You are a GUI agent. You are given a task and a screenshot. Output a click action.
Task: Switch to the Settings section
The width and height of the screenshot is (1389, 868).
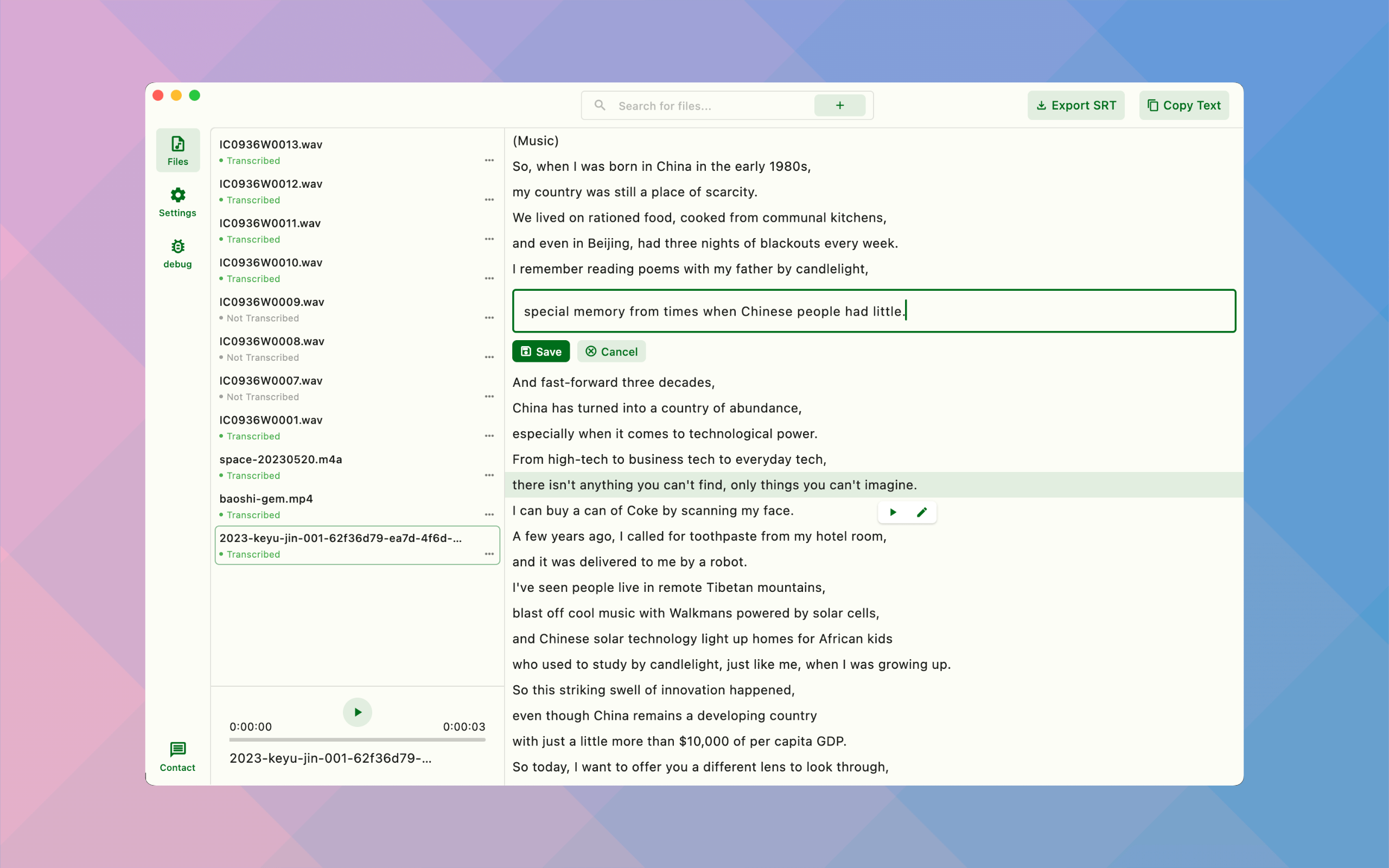(x=177, y=202)
